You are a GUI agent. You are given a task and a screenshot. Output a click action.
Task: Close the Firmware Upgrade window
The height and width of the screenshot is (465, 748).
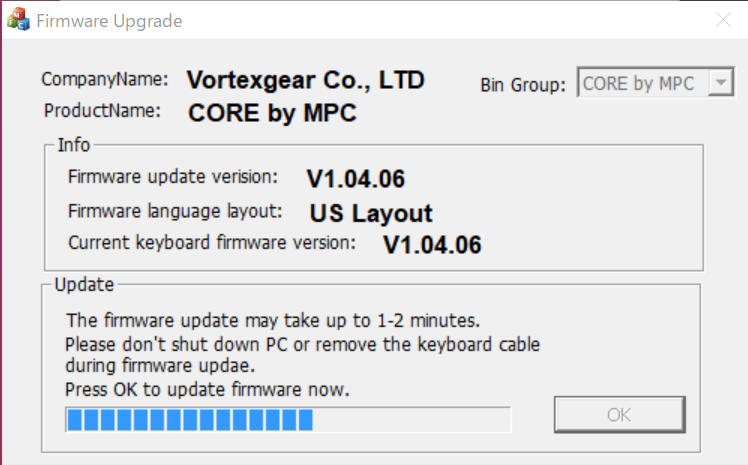[723, 21]
